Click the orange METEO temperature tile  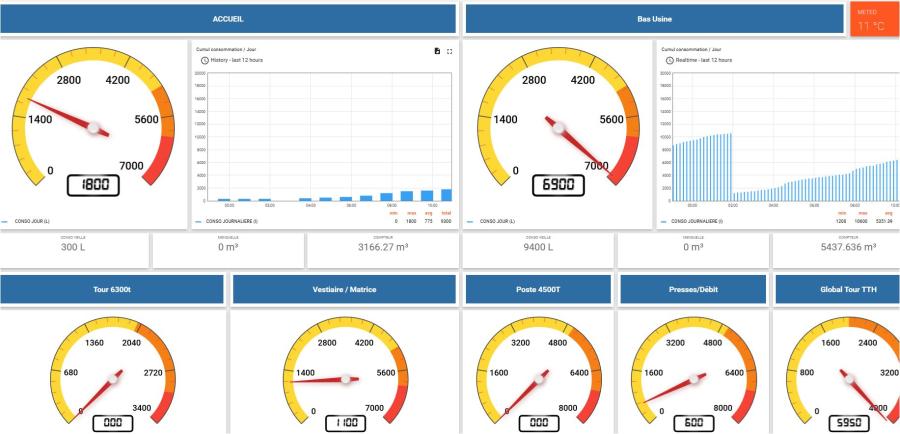coord(867,20)
